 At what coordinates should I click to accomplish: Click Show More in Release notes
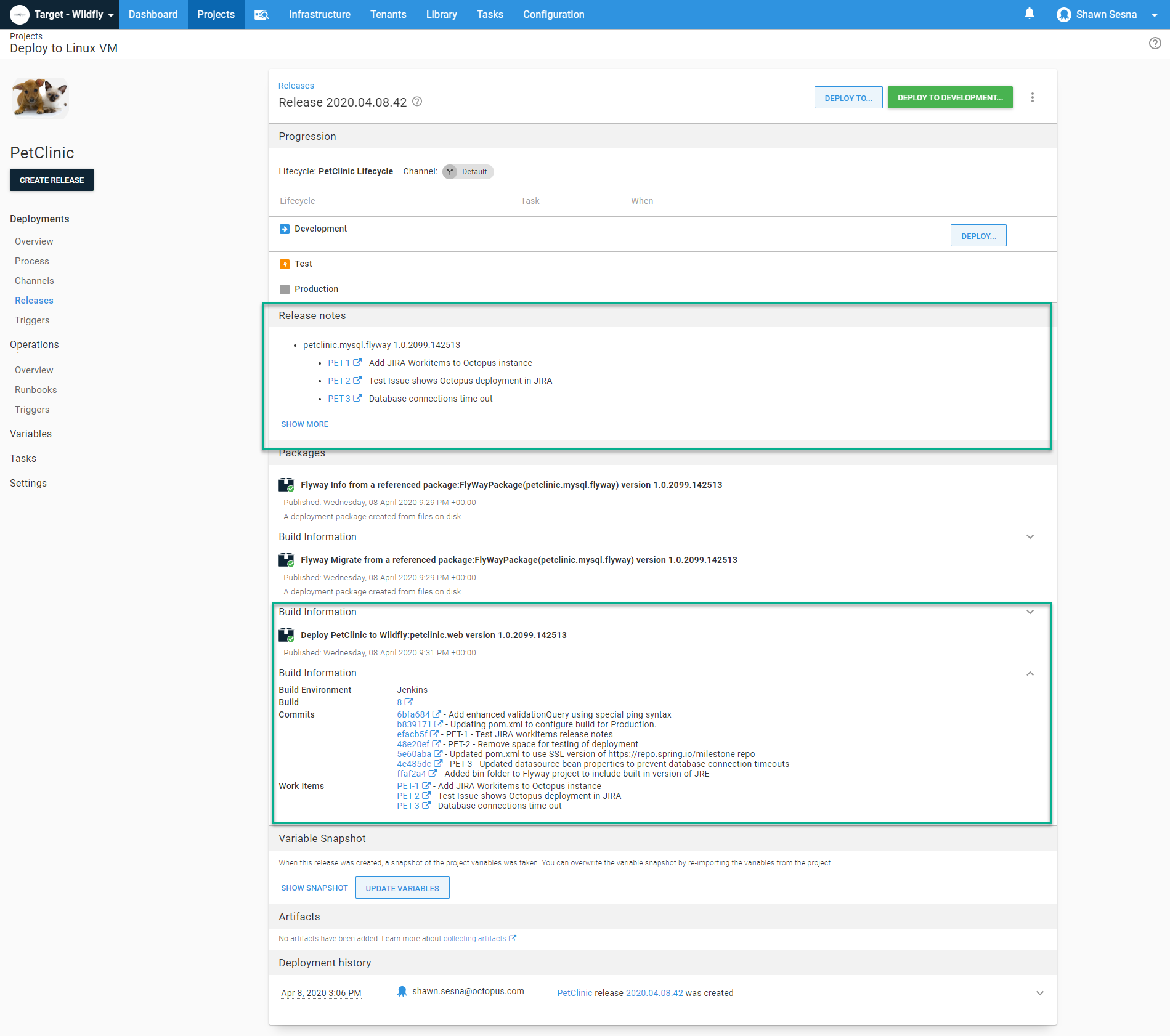[304, 424]
